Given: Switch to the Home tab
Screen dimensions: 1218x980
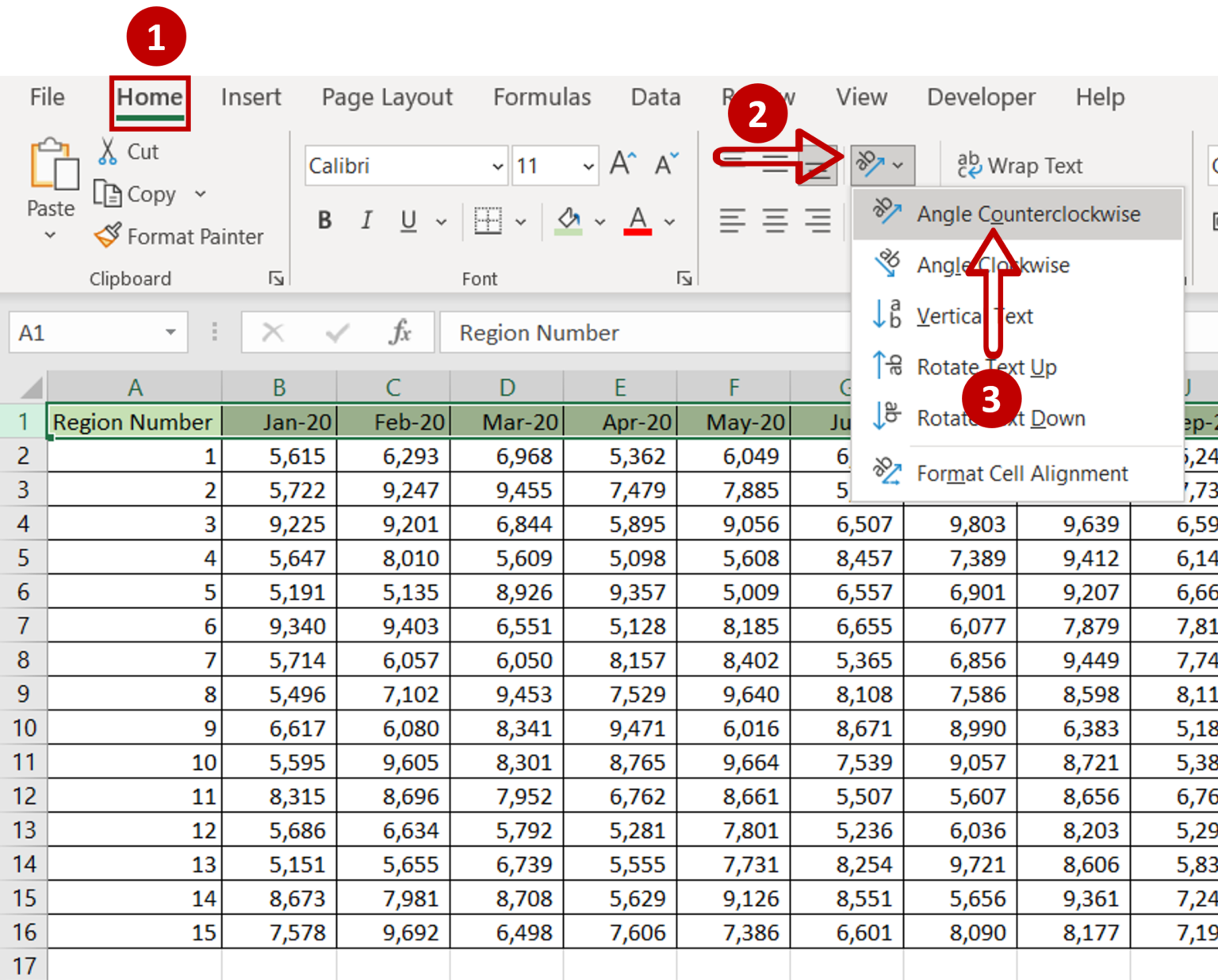Looking at the screenshot, I should coord(150,97).
